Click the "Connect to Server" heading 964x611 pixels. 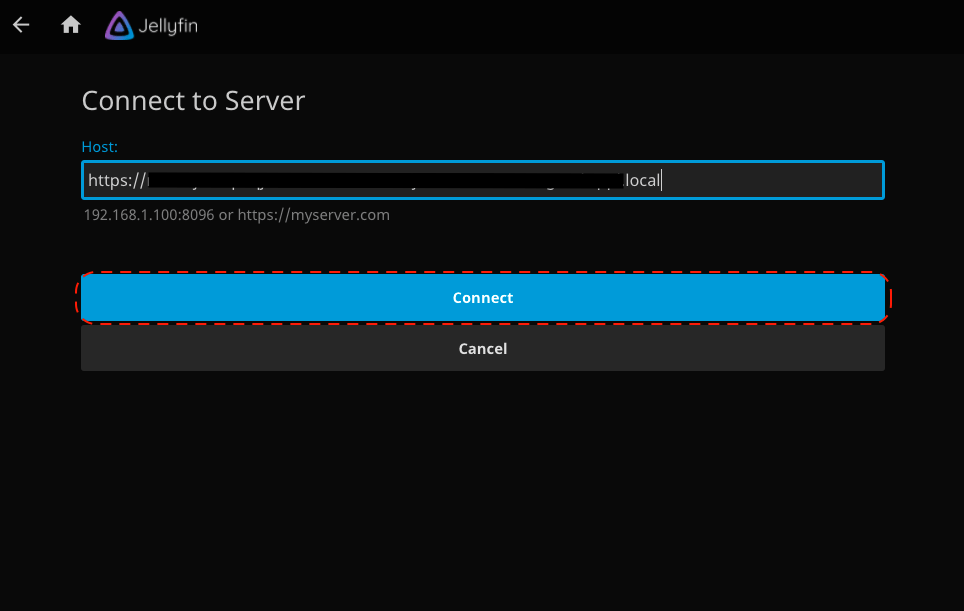(193, 101)
